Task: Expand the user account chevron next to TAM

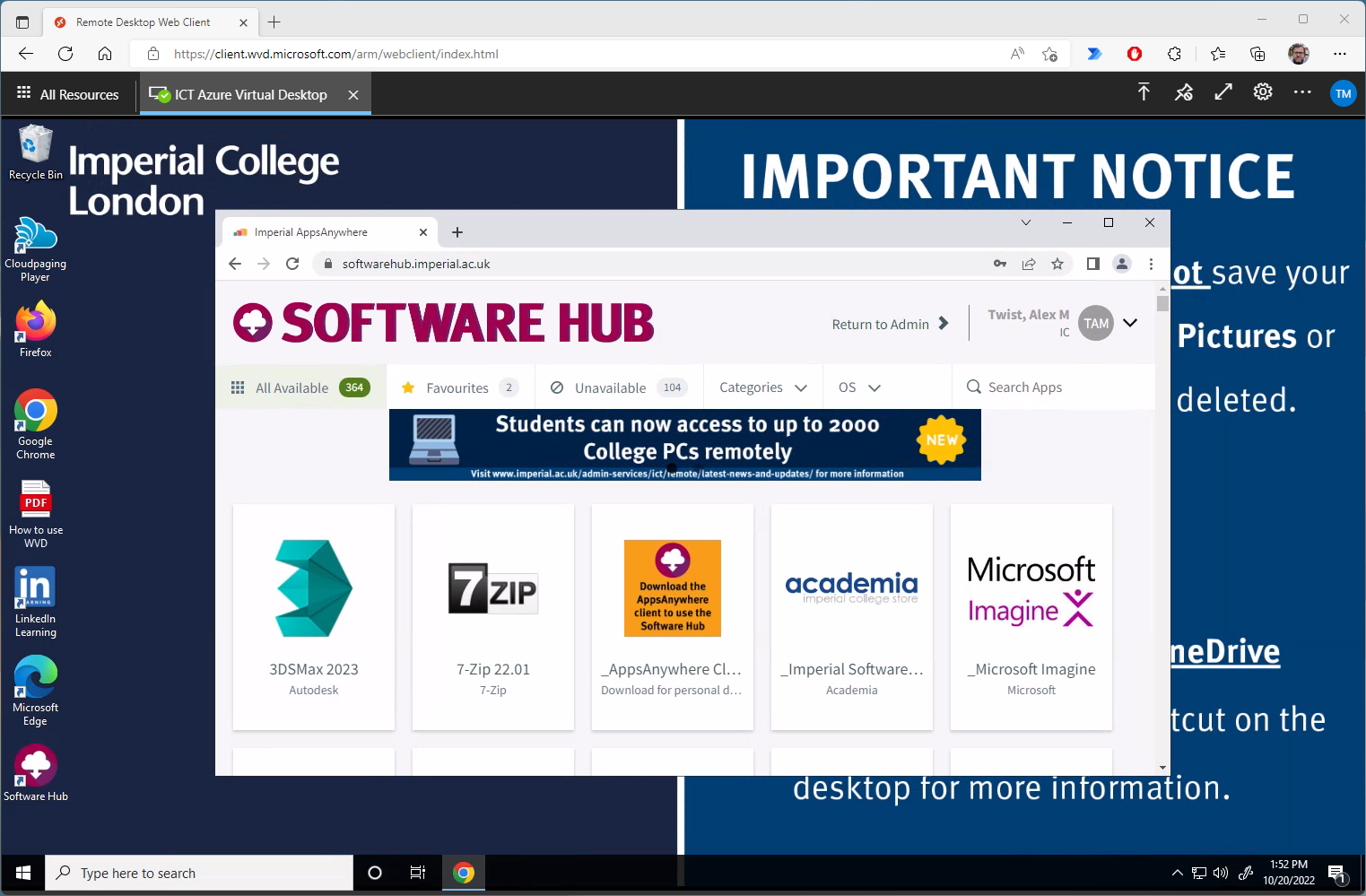Action: (x=1130, y=323)
